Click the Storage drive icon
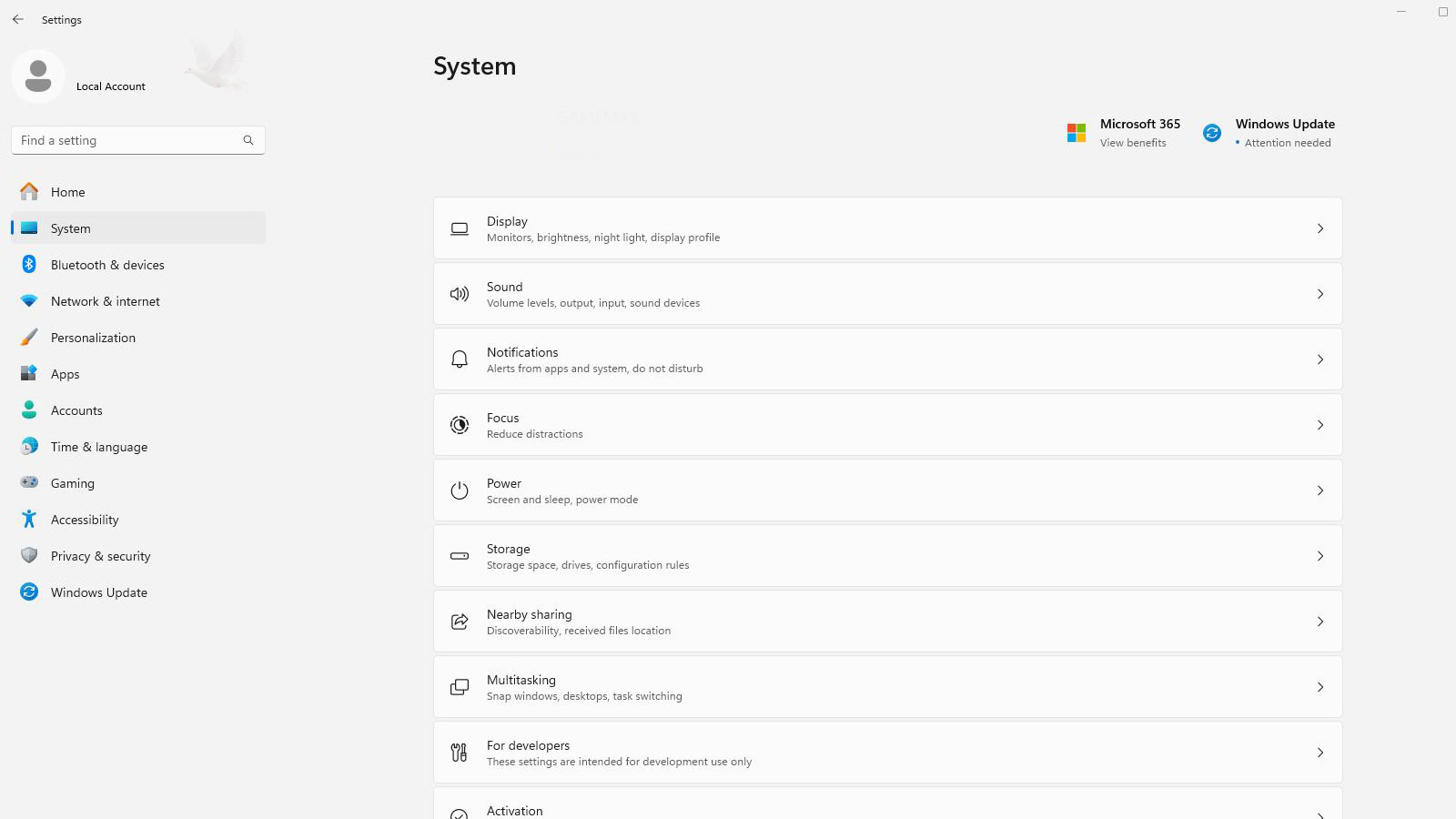 click(x=460, y=556)
